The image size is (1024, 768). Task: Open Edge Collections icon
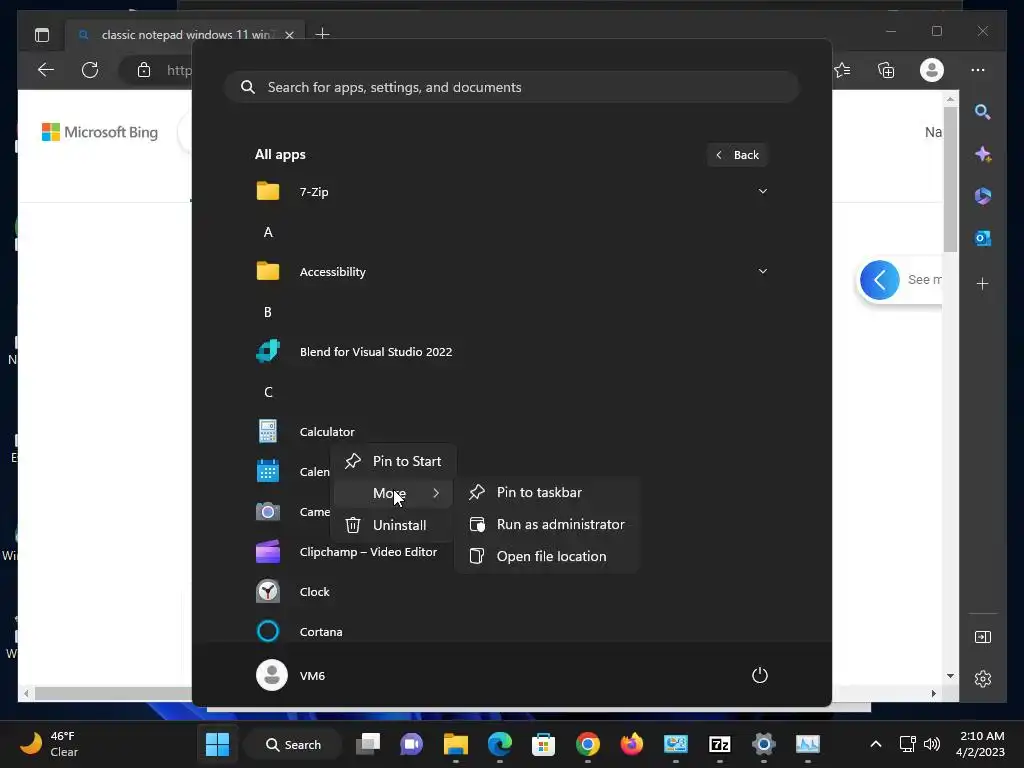click(x=886, y=70)
